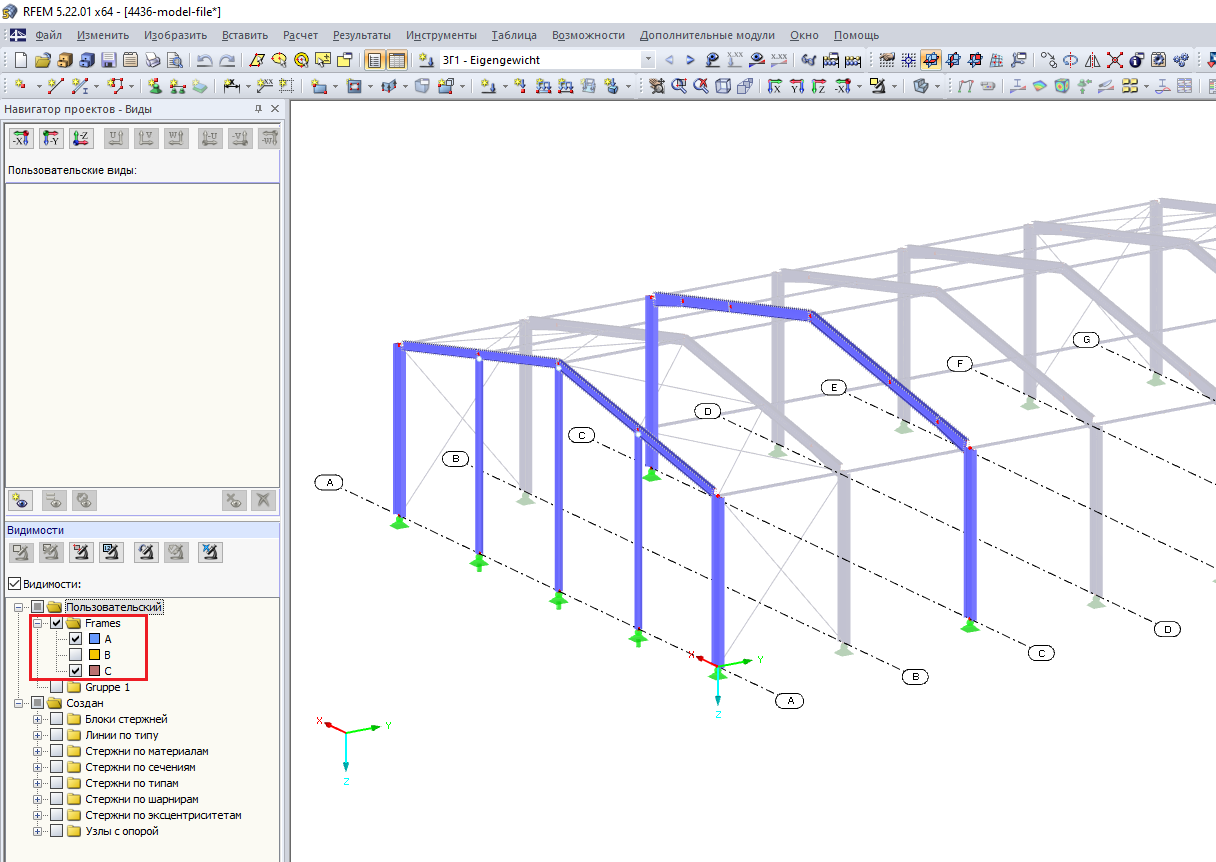Open an existing file from the toolbar

(x=43, y=60)
